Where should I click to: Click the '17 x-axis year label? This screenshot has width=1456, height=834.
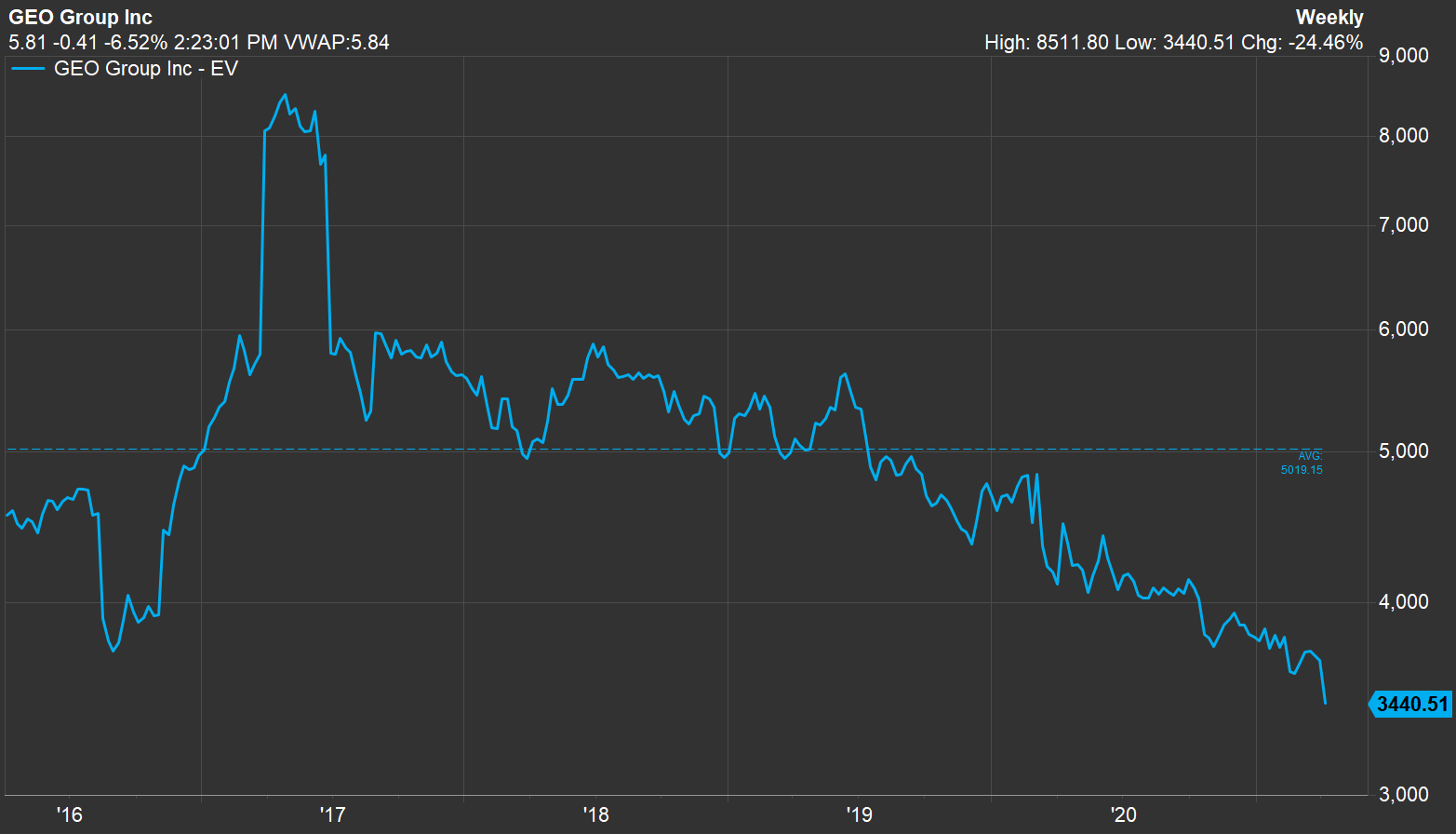click(332, 814)
